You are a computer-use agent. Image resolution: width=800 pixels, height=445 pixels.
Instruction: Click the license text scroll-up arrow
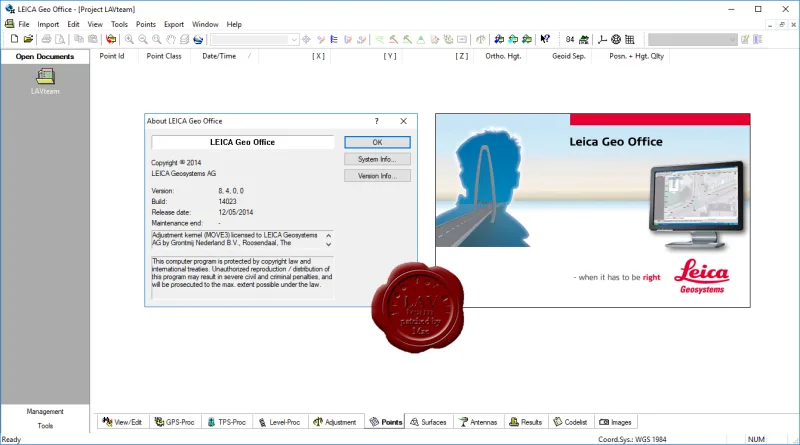329,235
